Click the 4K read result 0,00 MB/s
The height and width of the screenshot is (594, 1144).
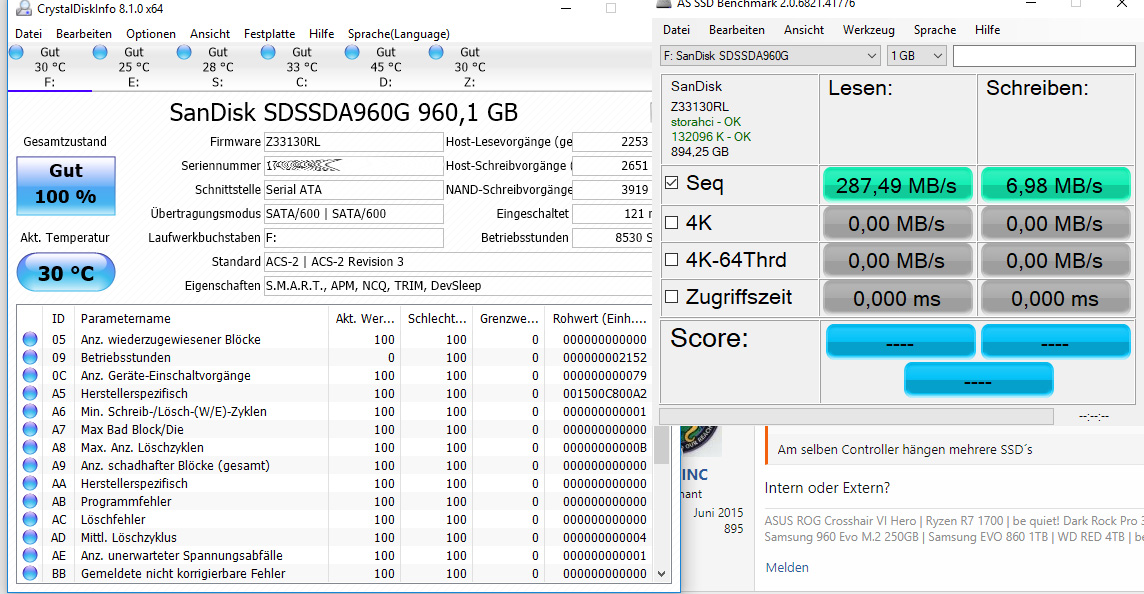(897, 223)
